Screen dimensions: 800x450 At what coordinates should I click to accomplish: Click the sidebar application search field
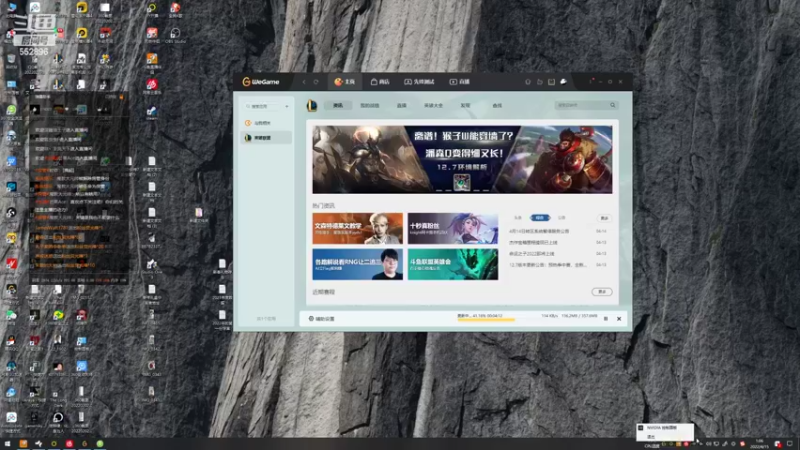coord(263,106)
